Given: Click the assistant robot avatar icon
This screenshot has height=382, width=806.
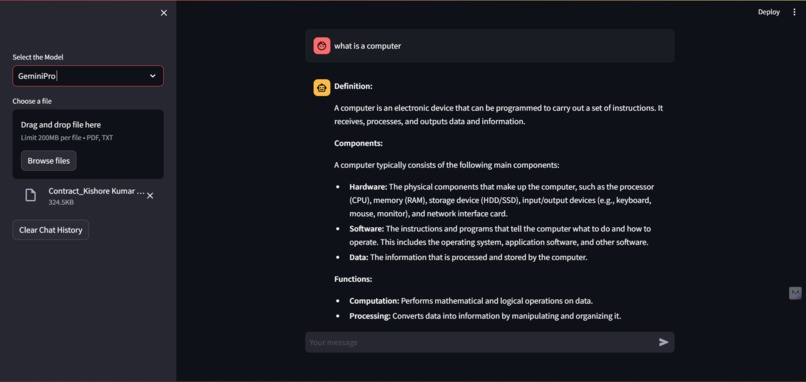Looking at the screenshot, I should pos(322,88).
